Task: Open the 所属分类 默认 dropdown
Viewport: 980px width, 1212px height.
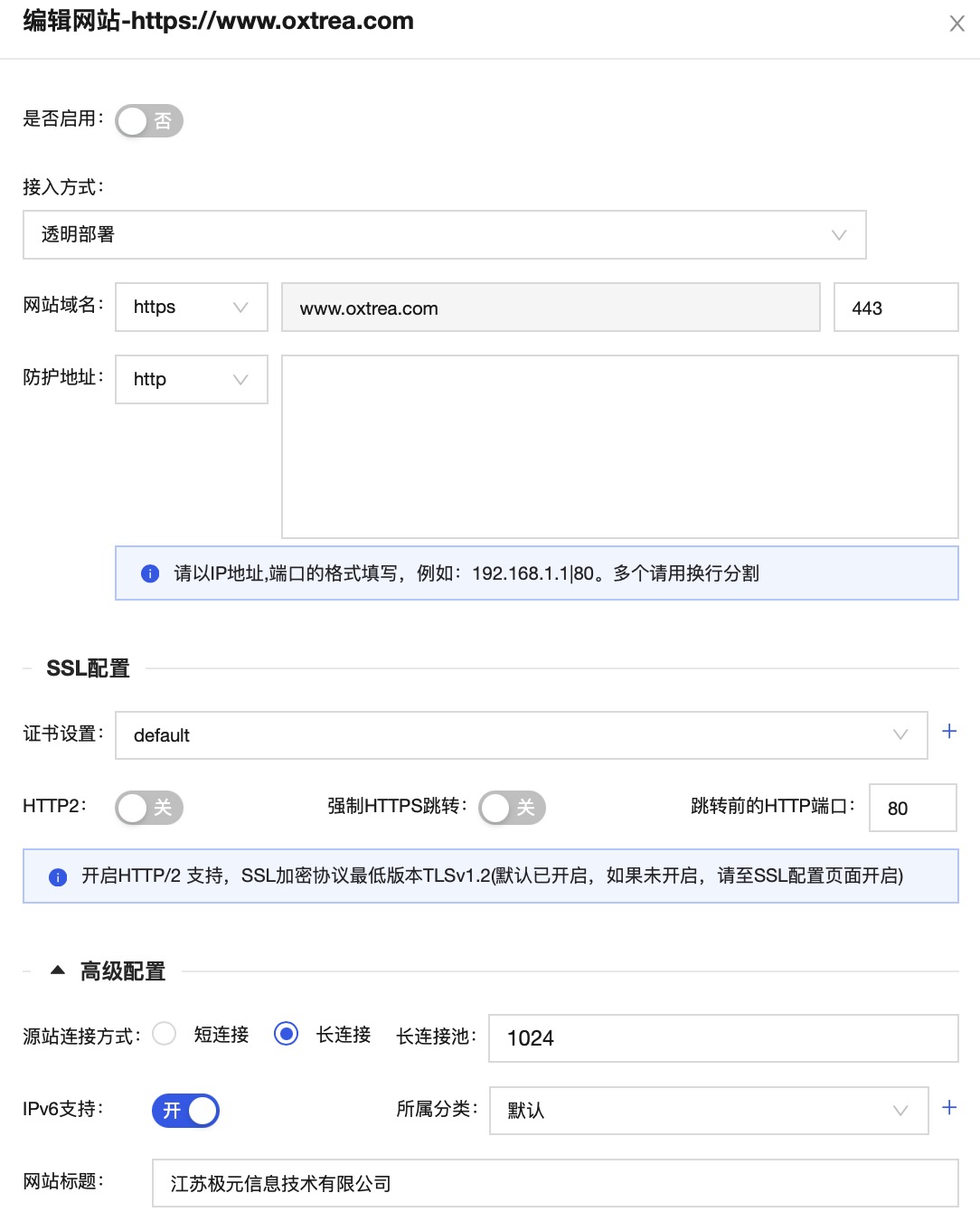Action: [708, 1111]
